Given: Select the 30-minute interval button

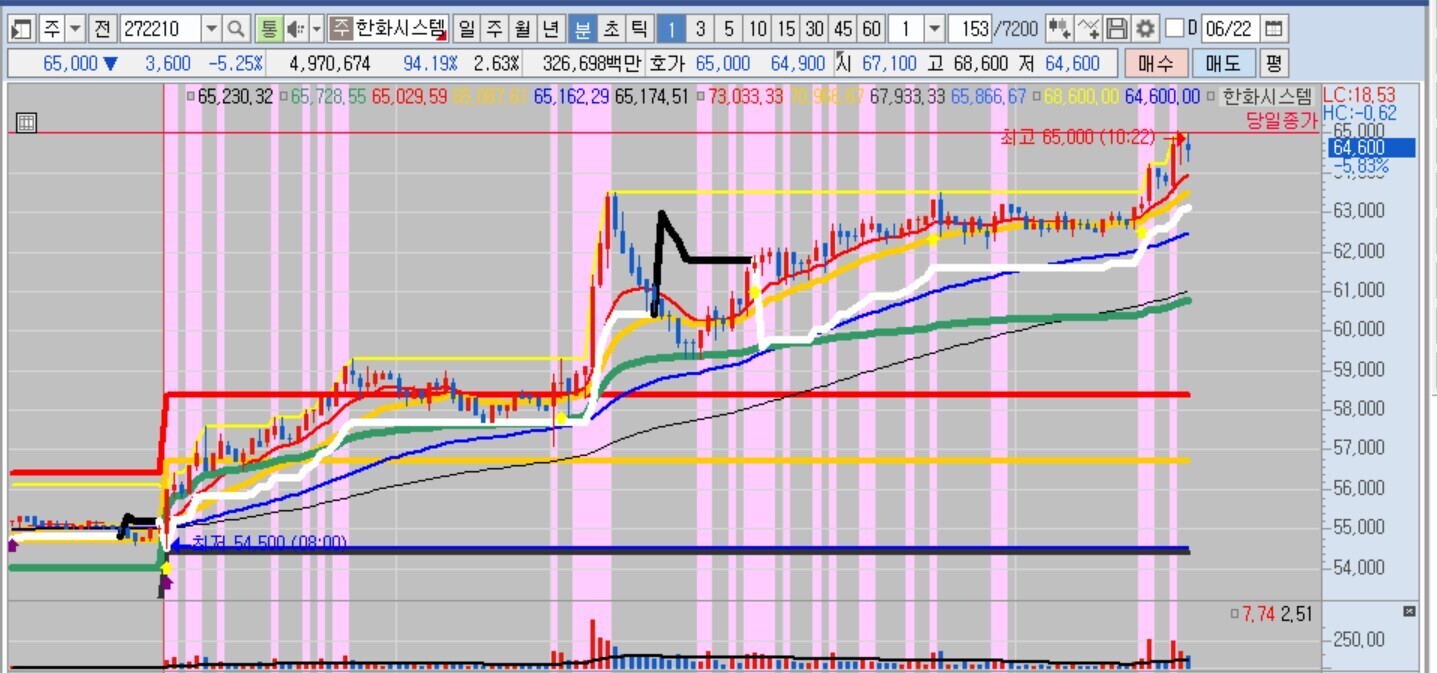Looking at the screenshot, I should tap(815, 28).
